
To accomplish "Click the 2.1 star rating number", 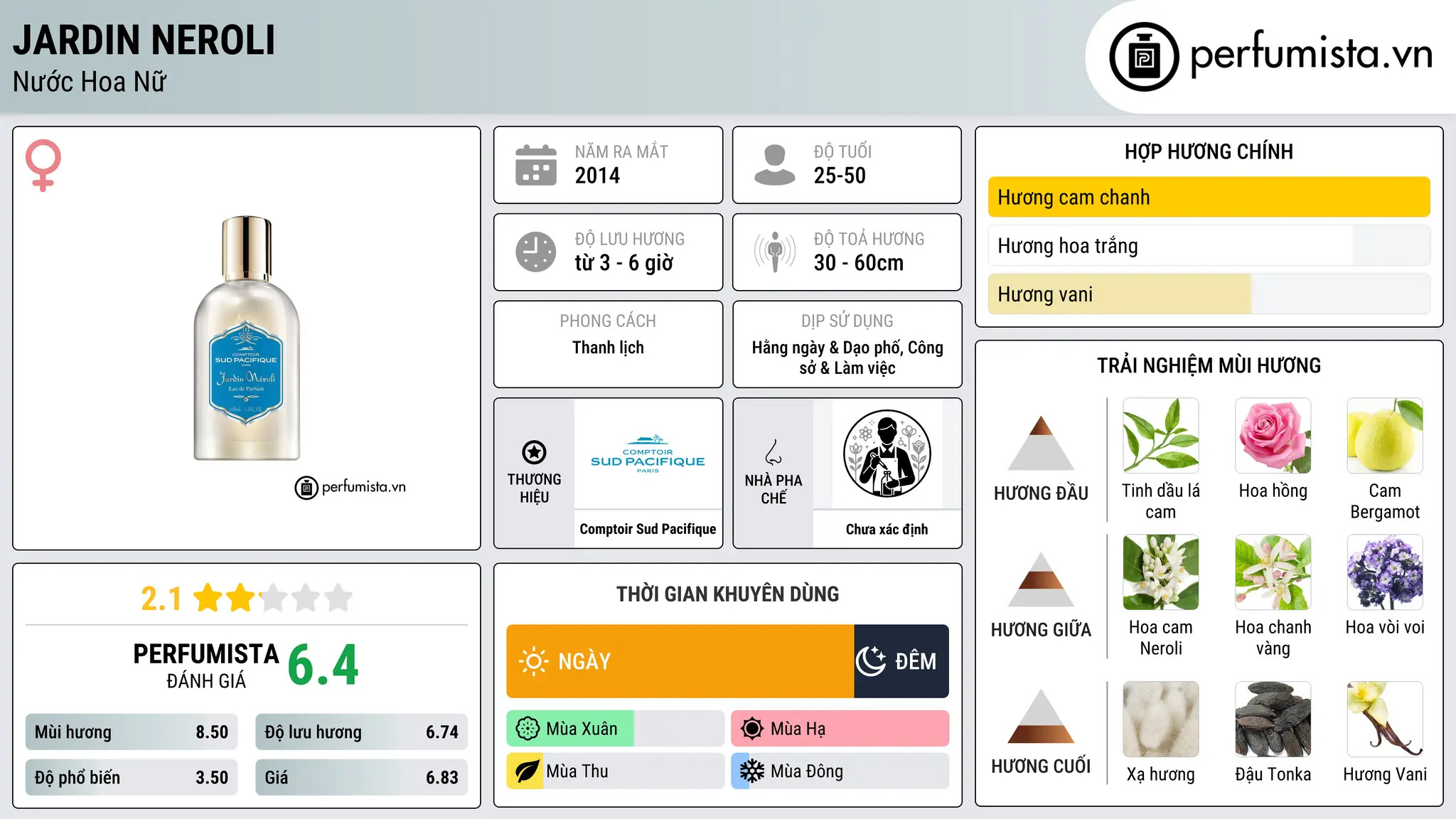I will pos(161,599).
